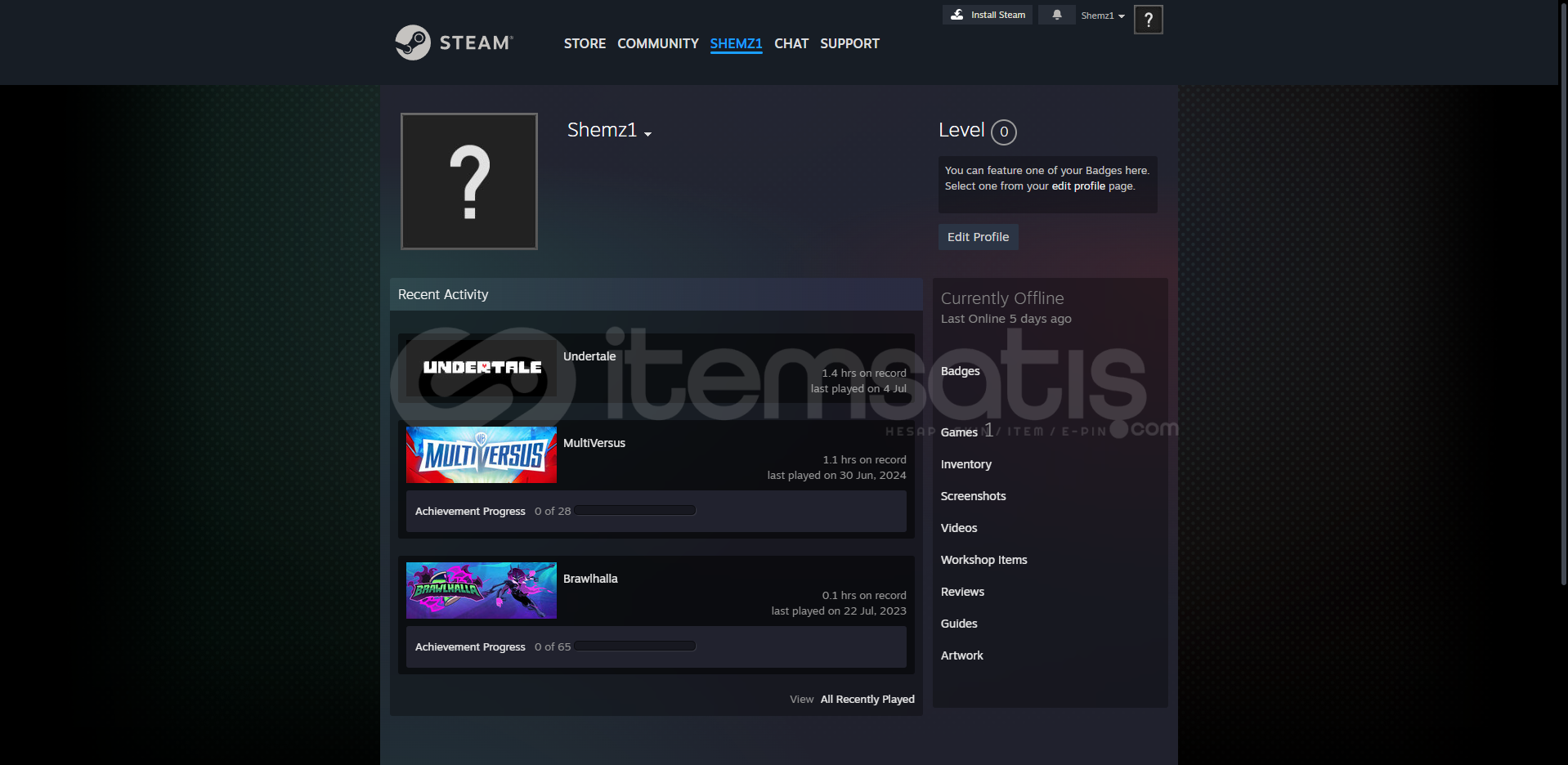The height and width of the screenshot is (765, 1568).
Task: Click the Level 0 badge circle
Action: tap(1004, 132)
